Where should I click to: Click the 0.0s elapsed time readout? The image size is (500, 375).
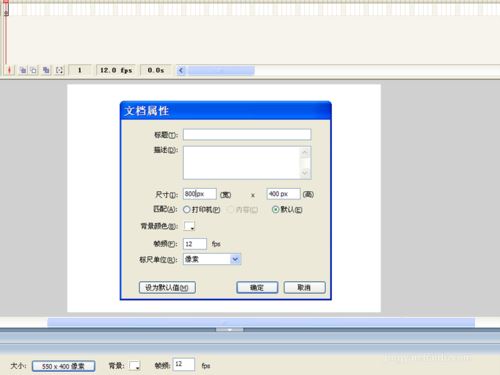coord(156,70)
